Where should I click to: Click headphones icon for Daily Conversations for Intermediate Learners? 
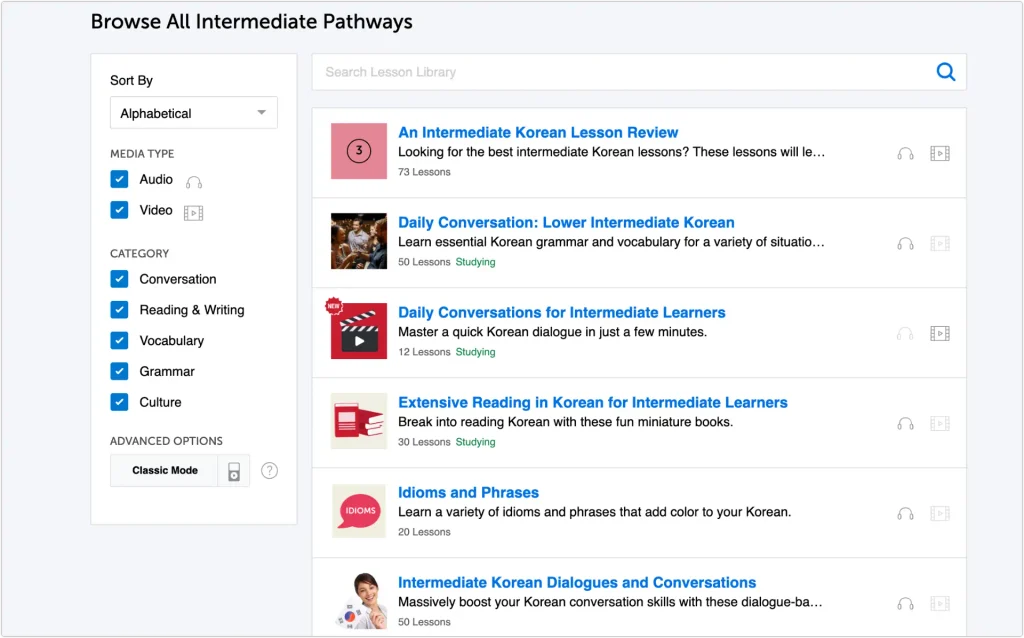coord(905,334)
